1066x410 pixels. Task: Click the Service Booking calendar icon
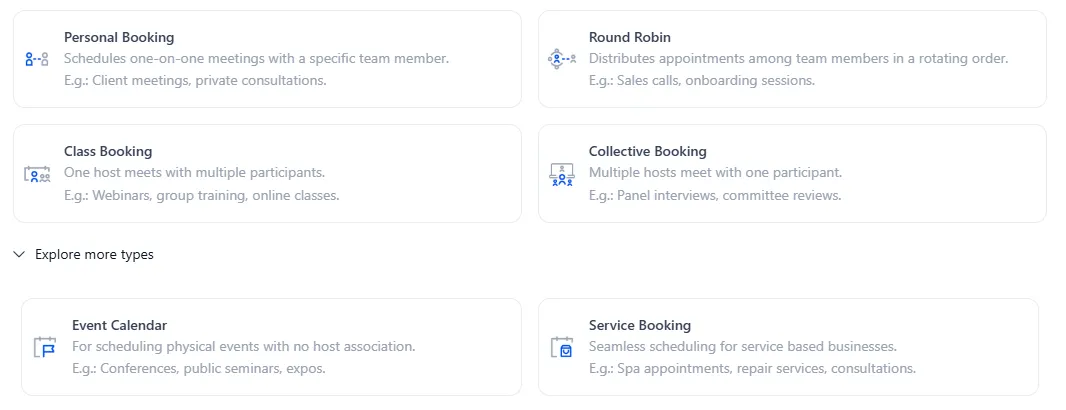tap(561, 347)
